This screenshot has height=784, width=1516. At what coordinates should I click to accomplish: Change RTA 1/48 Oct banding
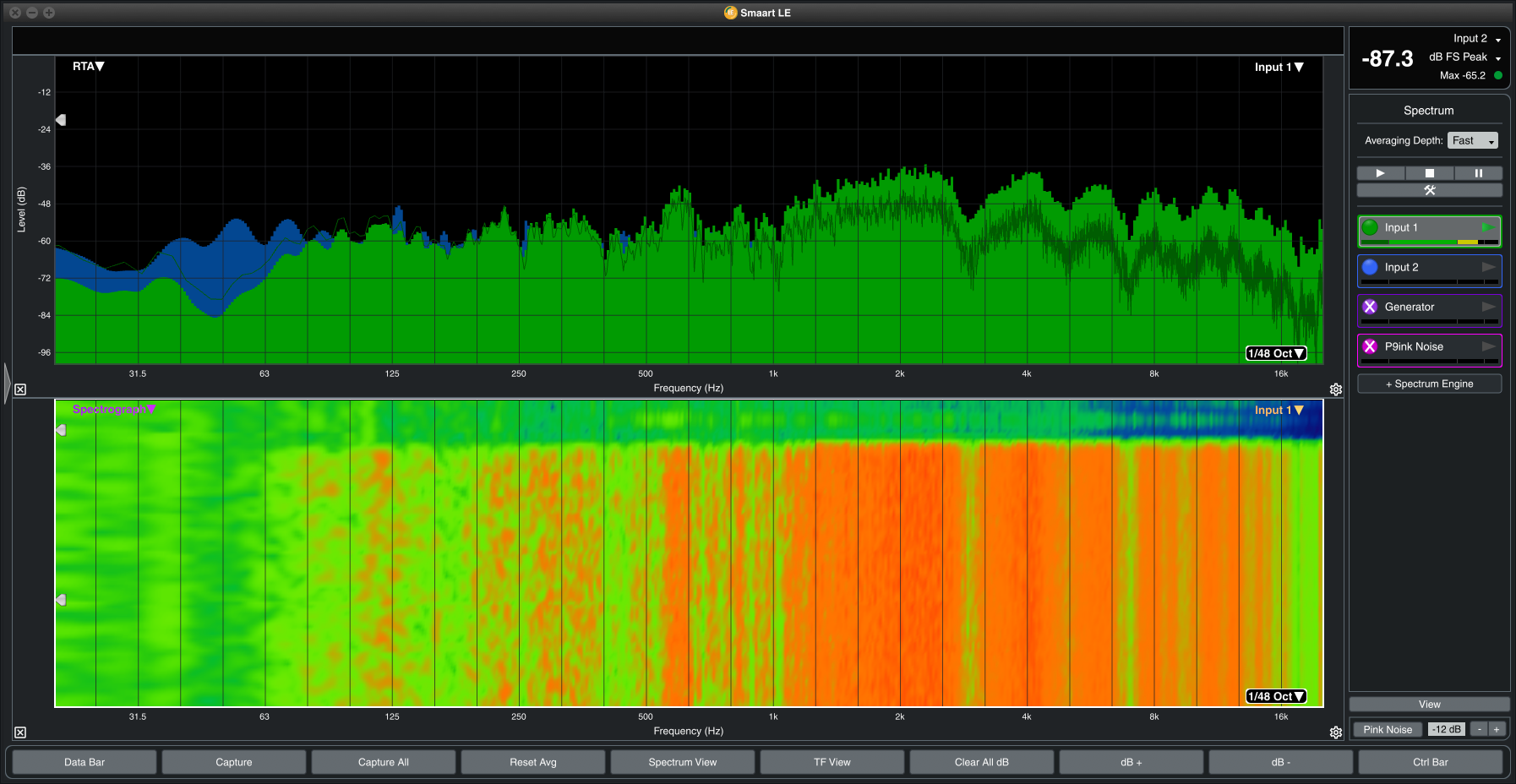click(x=1276, y=353)
